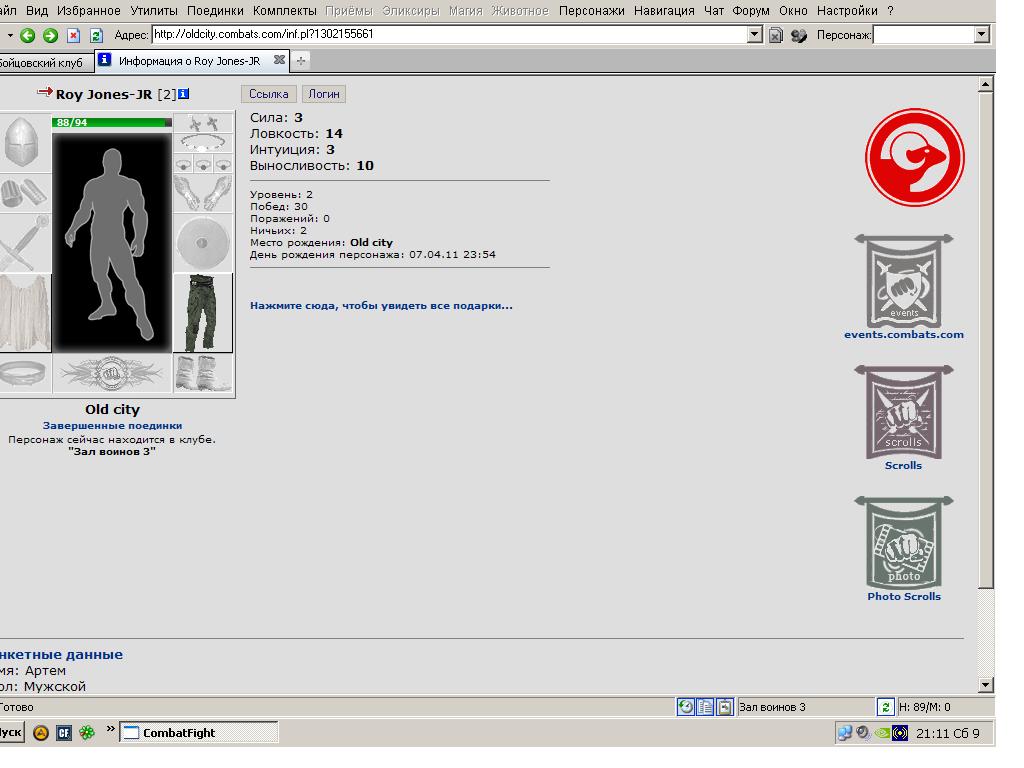Click into the Персонаж text field
1024x768 pixels.
(923, 35)
